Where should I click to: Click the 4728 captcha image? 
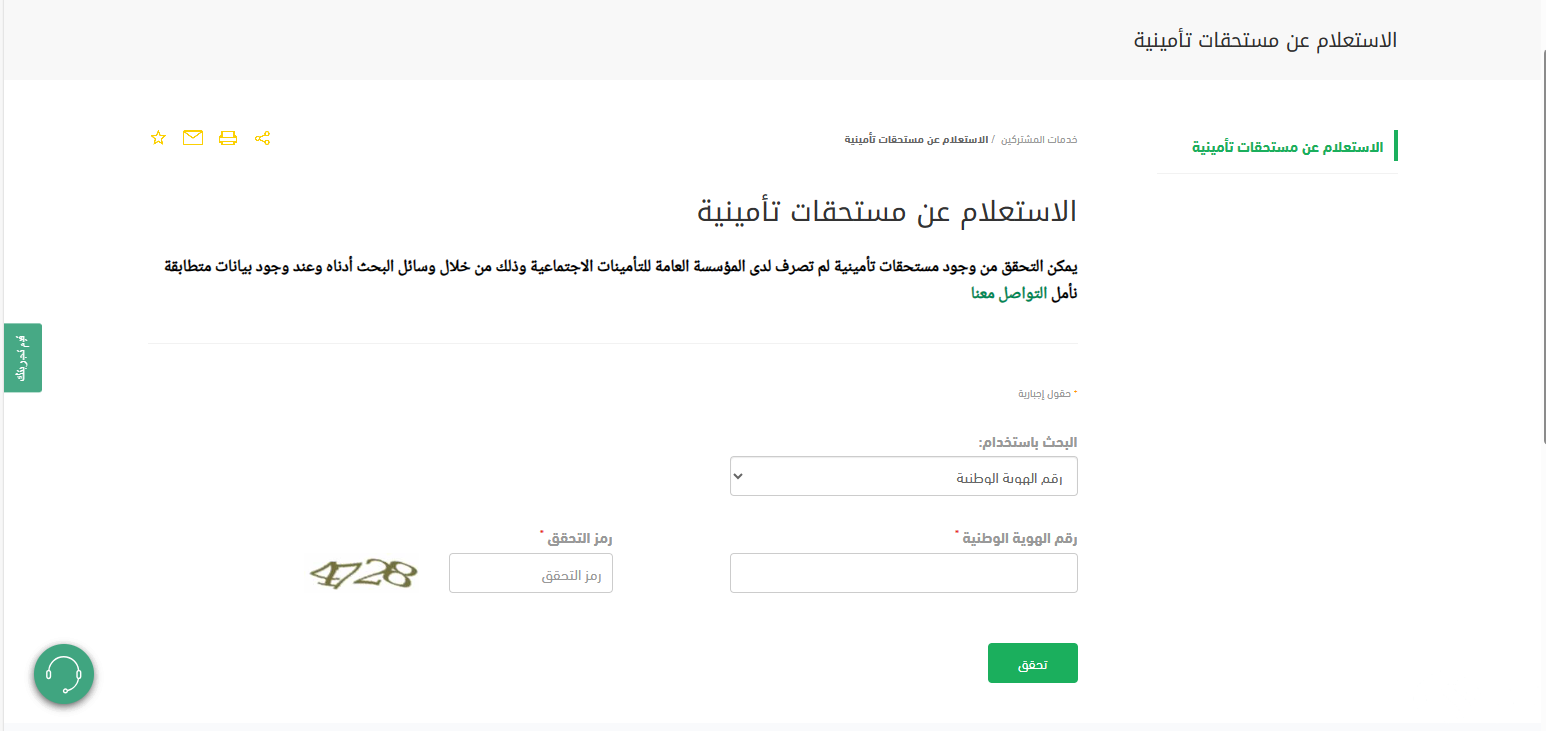pos(362,574)
